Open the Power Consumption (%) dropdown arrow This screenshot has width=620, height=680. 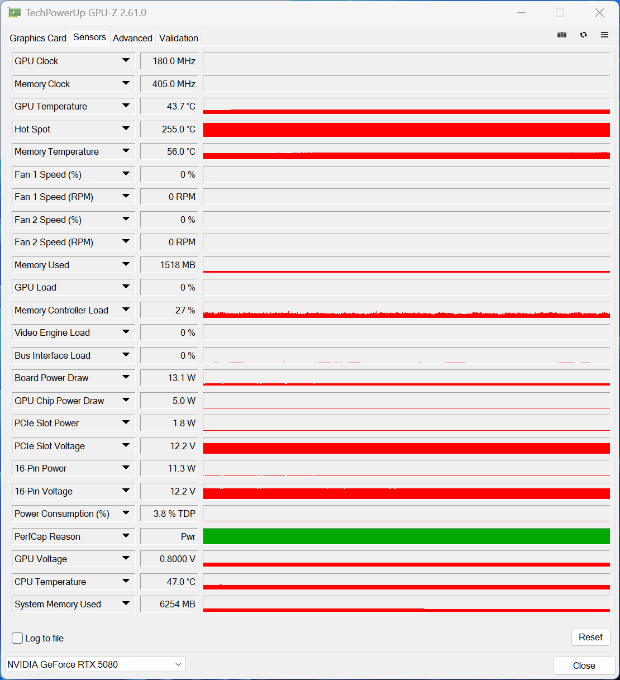point(126,513)
